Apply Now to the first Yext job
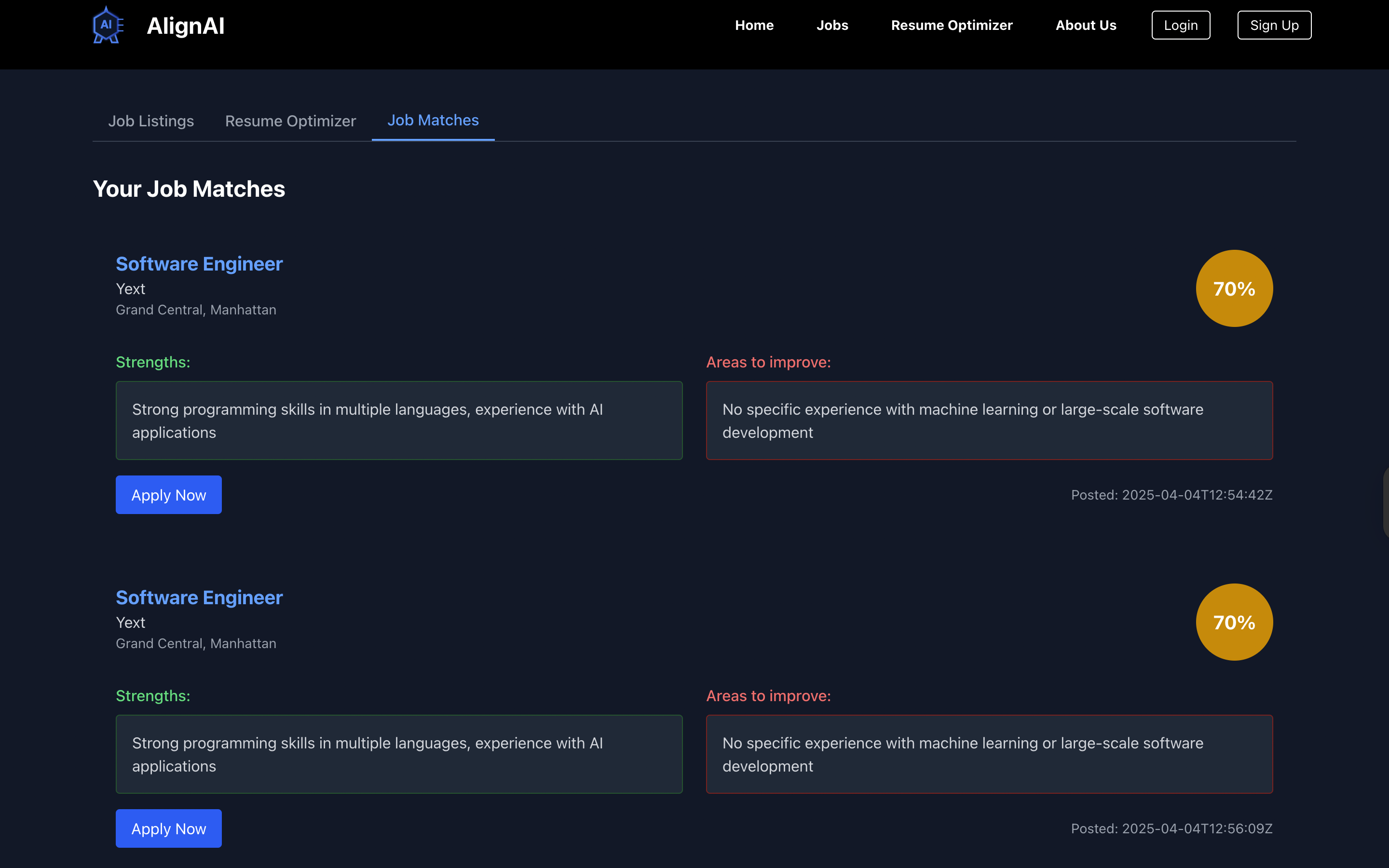The image size is (1389, 868). [x=169, y=495]
